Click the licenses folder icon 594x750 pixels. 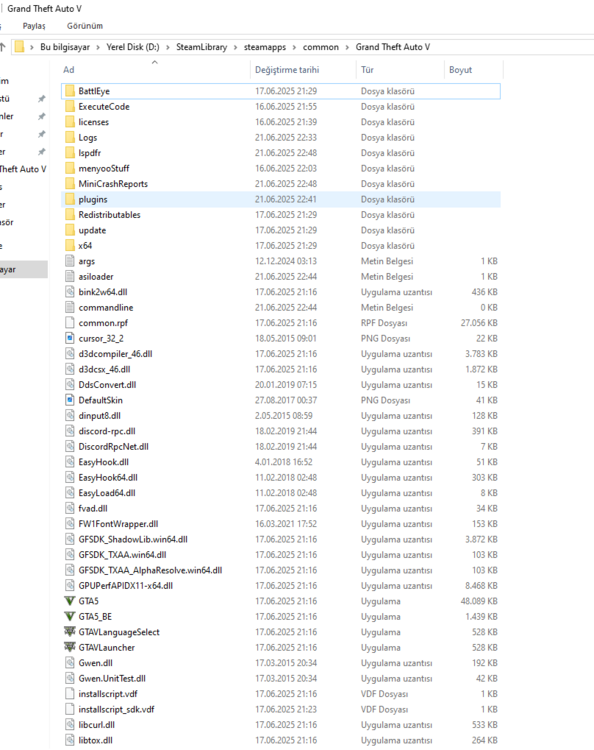point(70,122)
